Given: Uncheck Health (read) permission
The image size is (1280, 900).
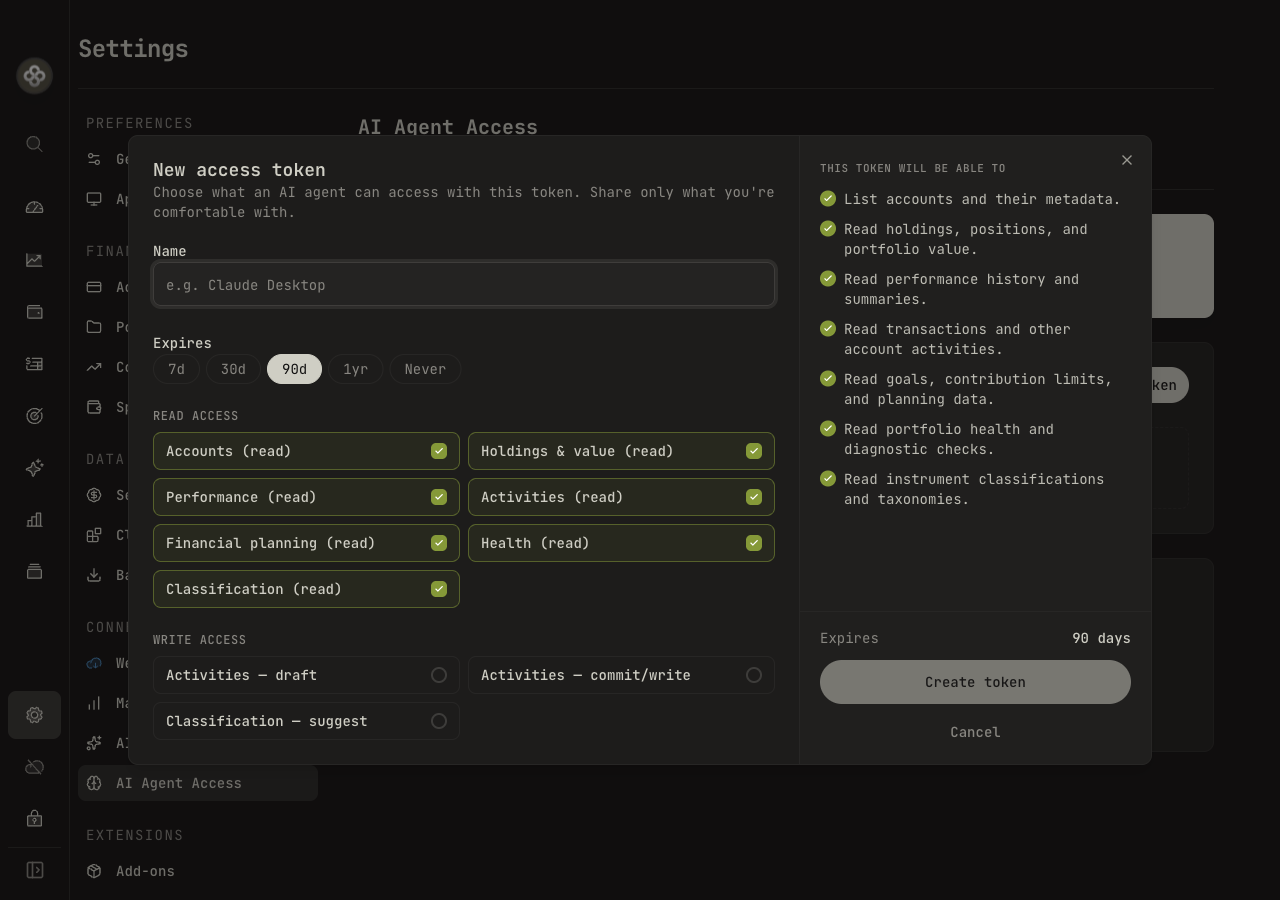Looking at the screenshot, I should pos(754,543).
